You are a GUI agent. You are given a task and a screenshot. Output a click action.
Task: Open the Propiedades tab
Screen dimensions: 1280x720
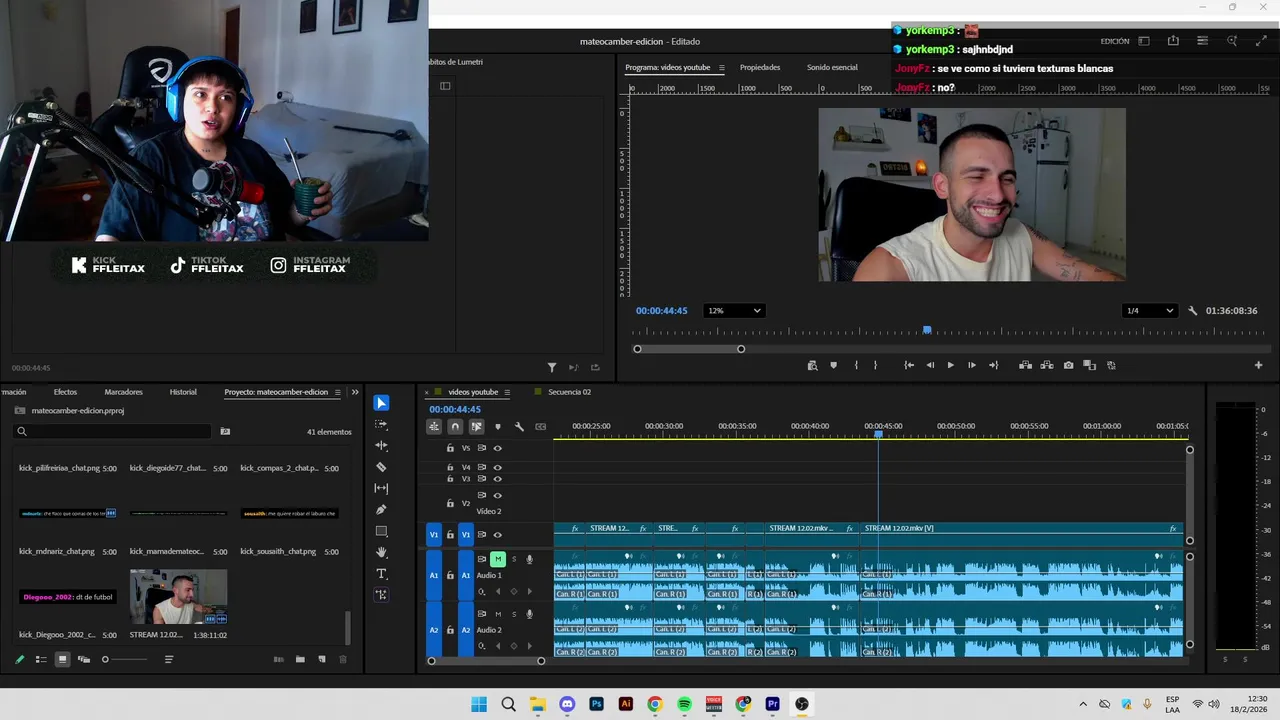coord(760,68)
